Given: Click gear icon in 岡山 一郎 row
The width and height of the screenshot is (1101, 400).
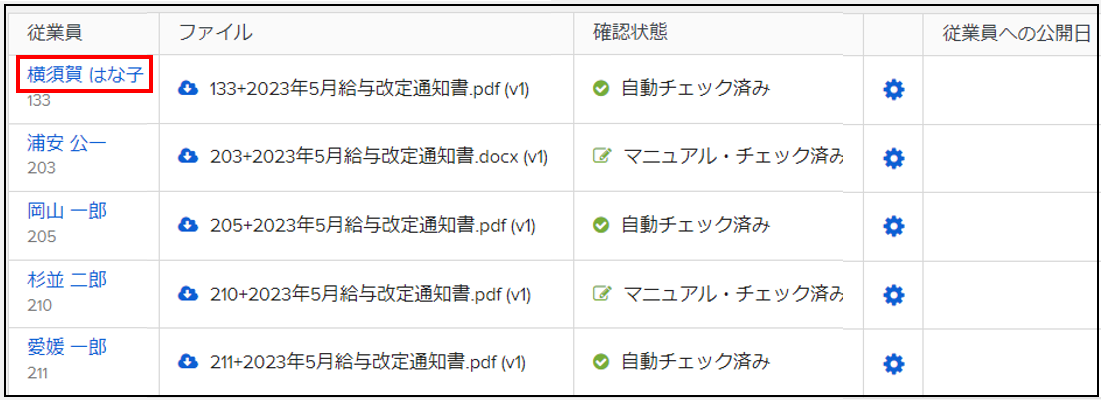Looking at the screenshot, I should 894,226.
